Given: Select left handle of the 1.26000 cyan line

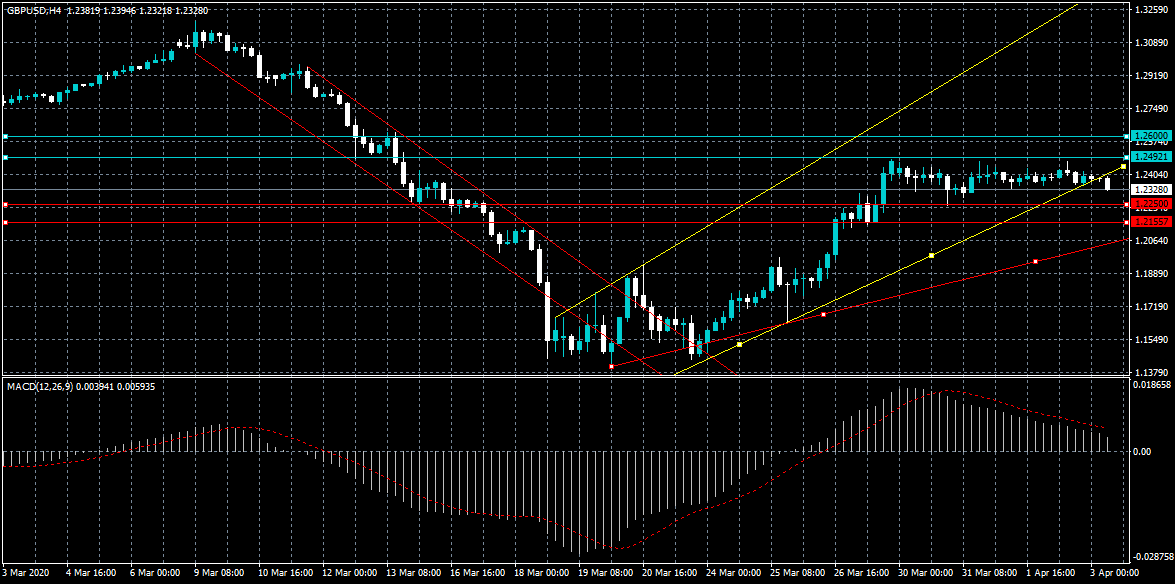Looking at the screenshot, I should (5, 136).
